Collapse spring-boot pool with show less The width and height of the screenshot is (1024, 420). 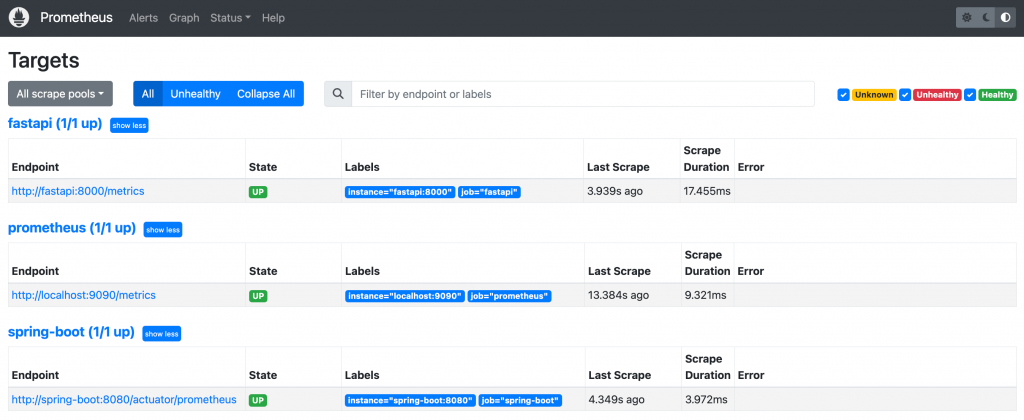161,333
